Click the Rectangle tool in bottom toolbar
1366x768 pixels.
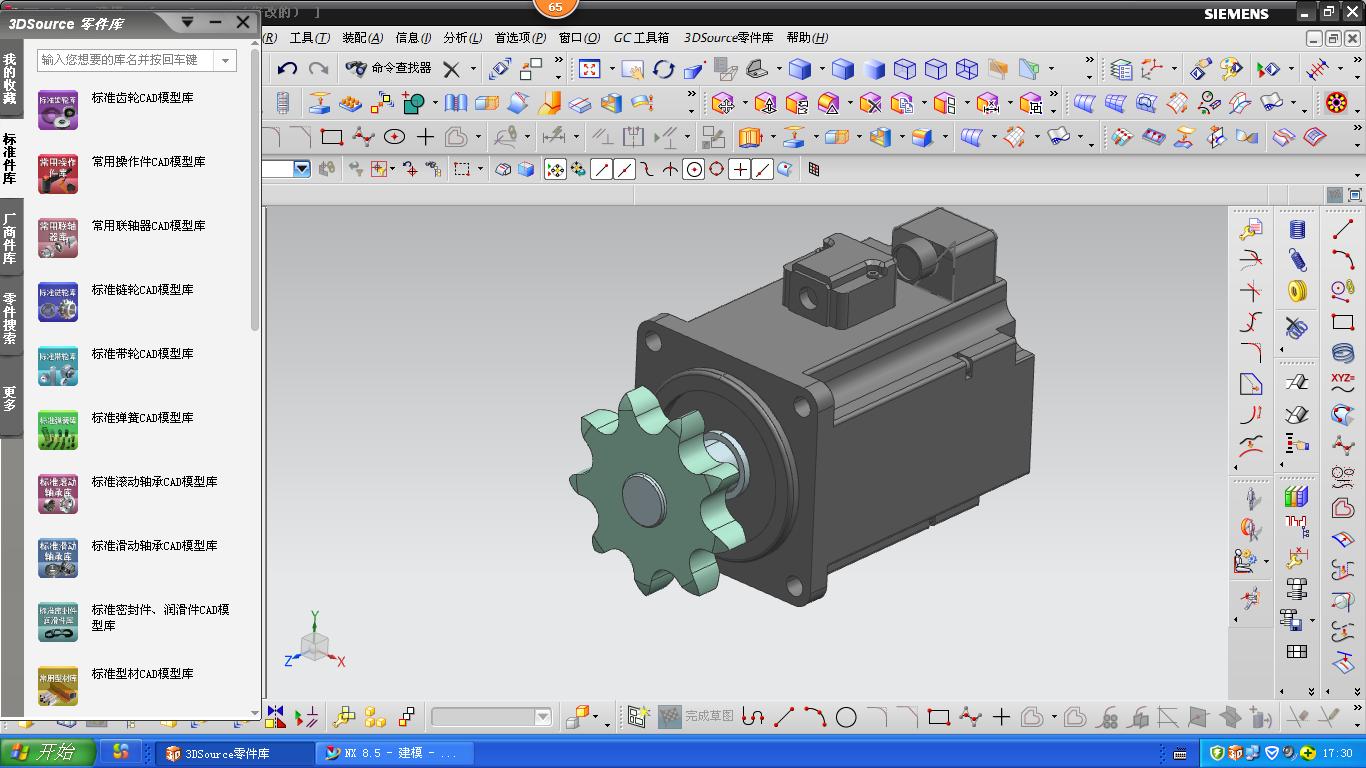click(x=938, y=716)
